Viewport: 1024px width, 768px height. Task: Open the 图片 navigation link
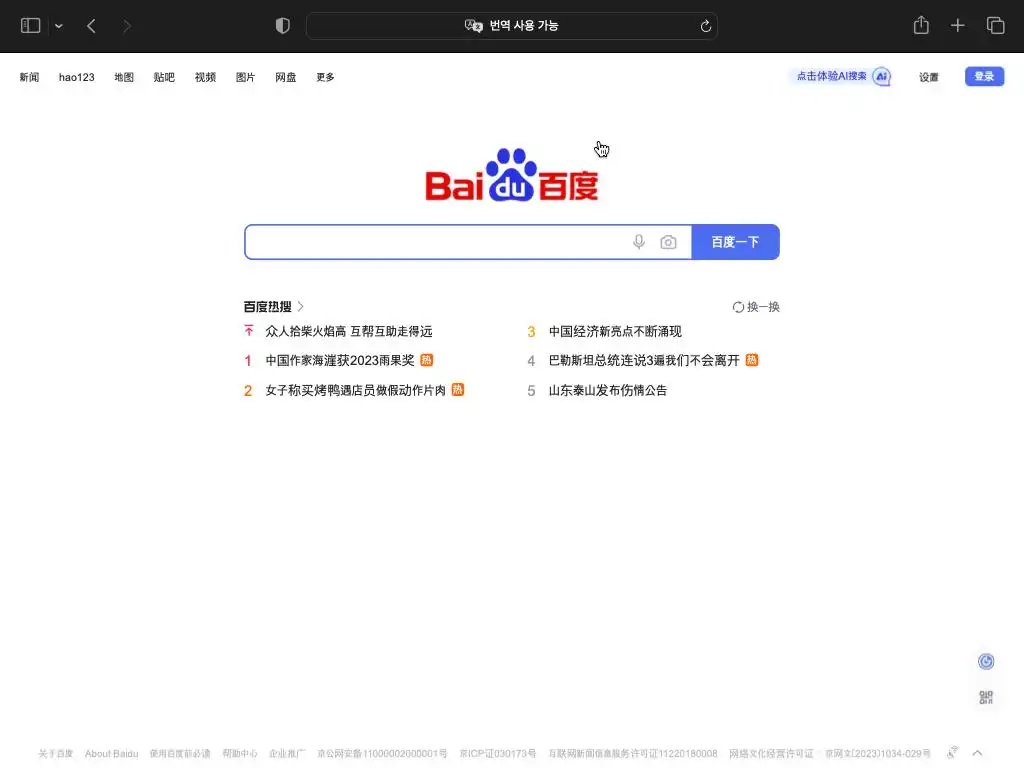[x=246, y=77]
